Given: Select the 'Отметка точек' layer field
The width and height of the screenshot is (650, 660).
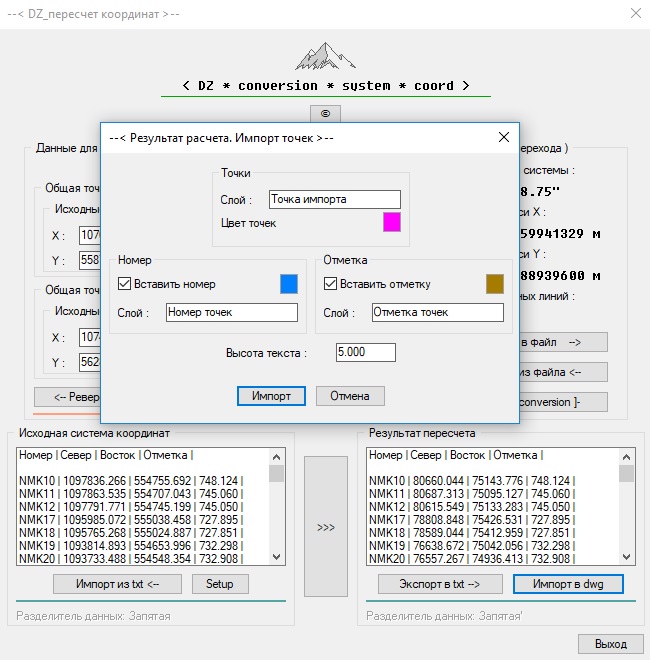Looking at the screenshot, I should pos(437,312).
